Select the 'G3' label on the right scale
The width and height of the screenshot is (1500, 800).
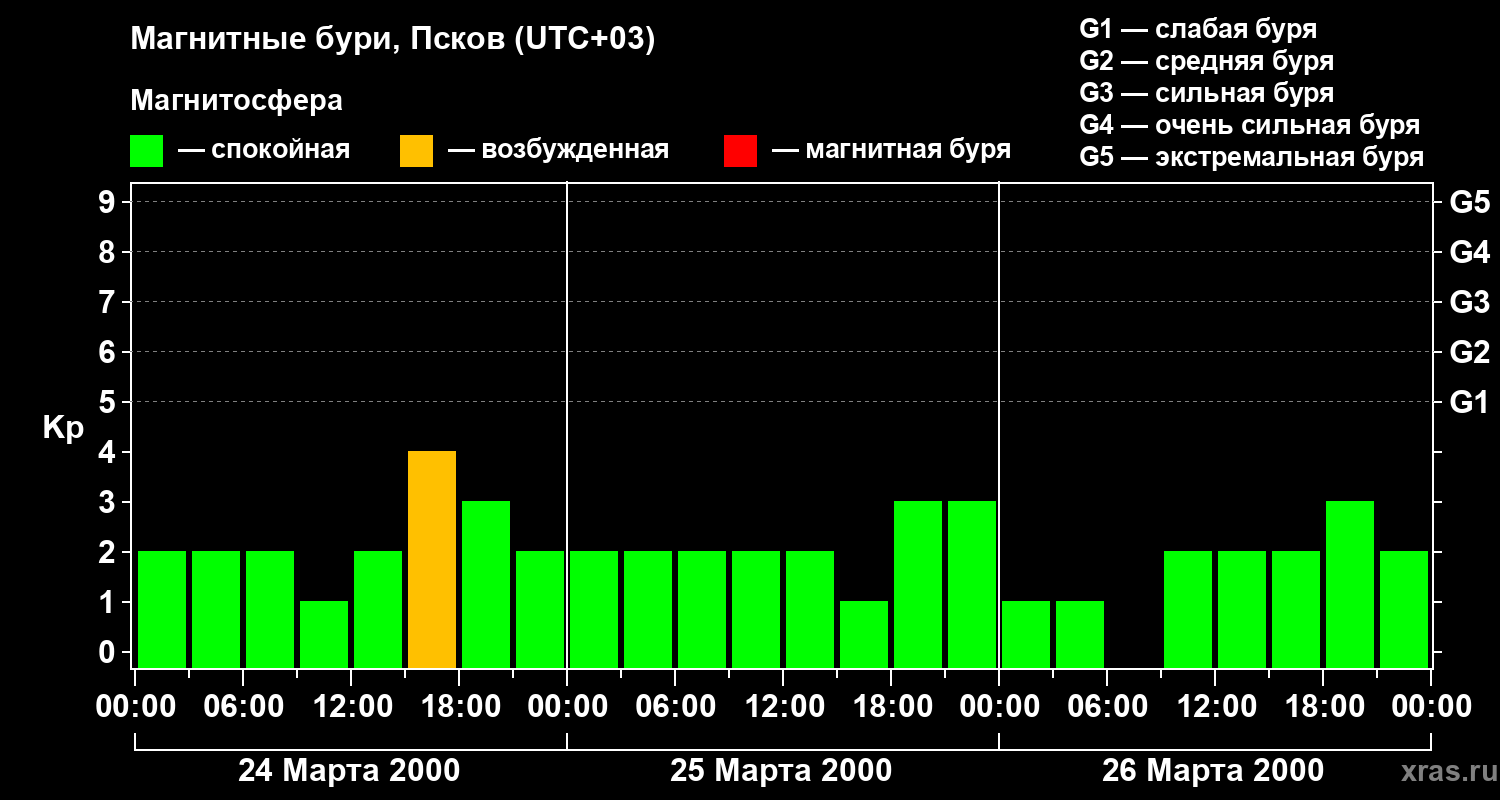(x=1469, y=302)
